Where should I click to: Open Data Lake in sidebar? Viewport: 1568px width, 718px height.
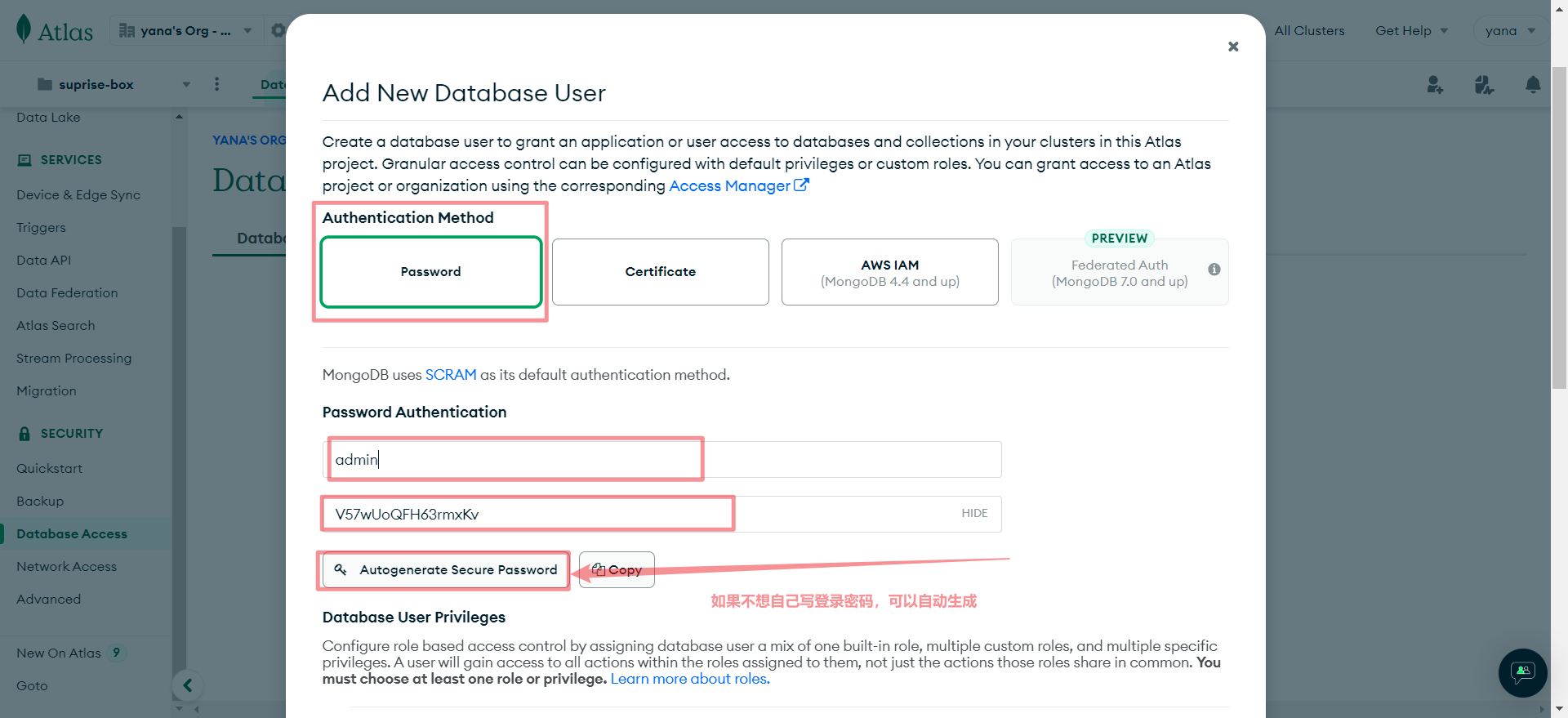(48, 118)
